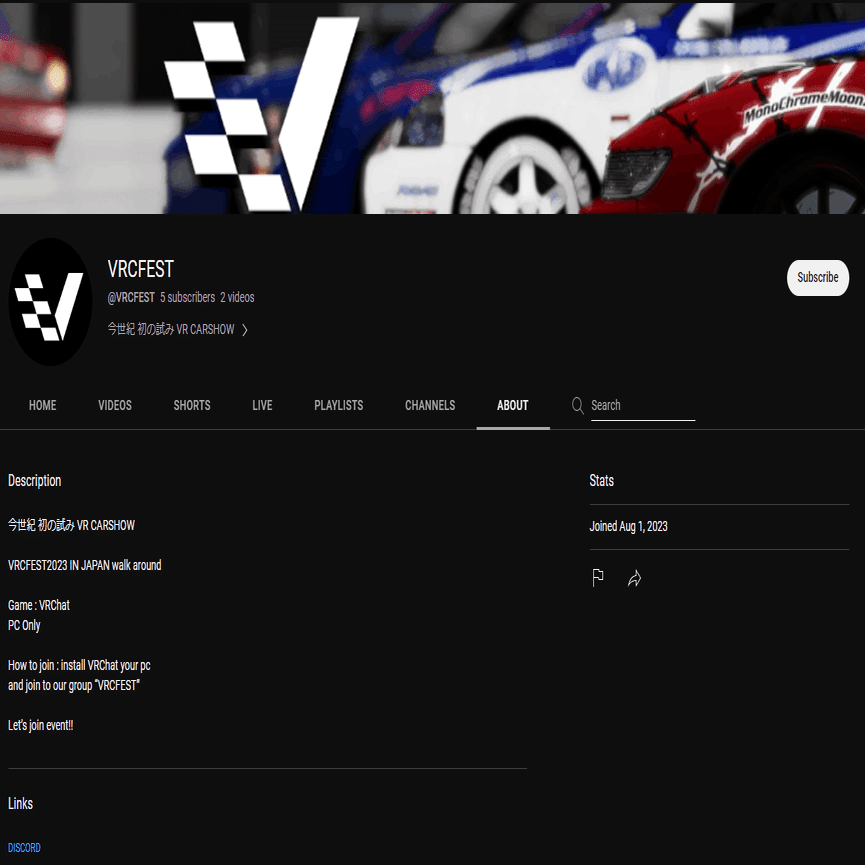Click the VRCFEST channel title
This screenshot has width=865, height=865.
tap(141, 269)
